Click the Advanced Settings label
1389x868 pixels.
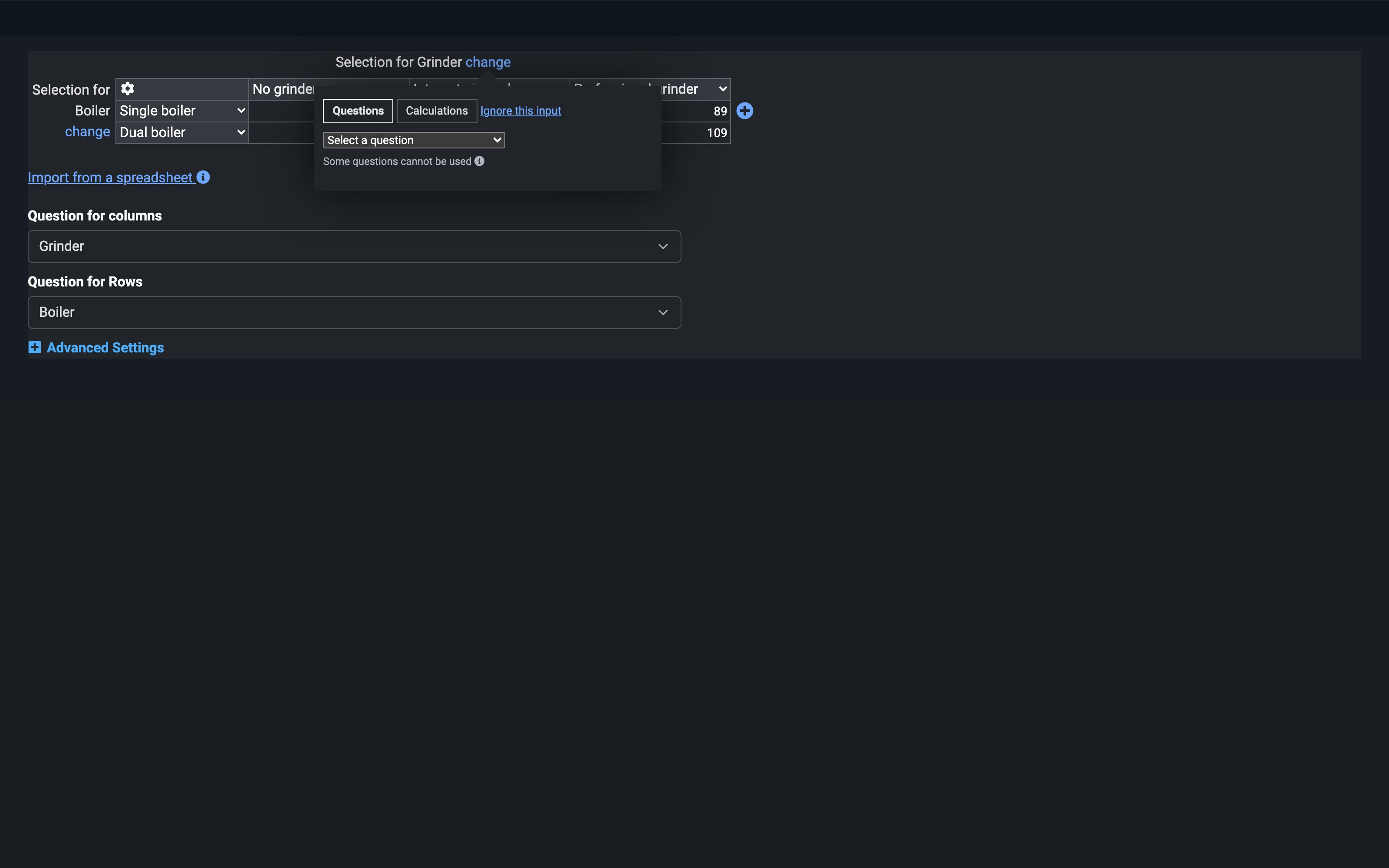[x=105, y=347]
